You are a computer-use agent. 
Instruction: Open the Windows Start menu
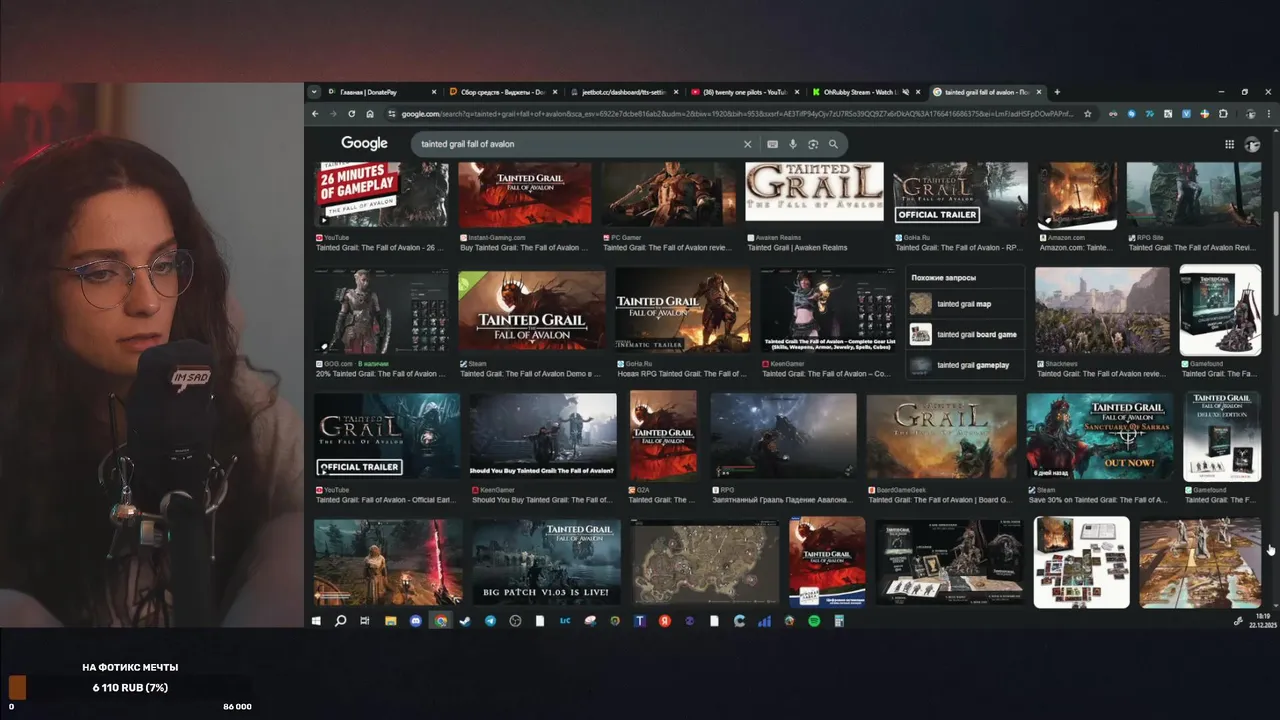pos(316,621)
